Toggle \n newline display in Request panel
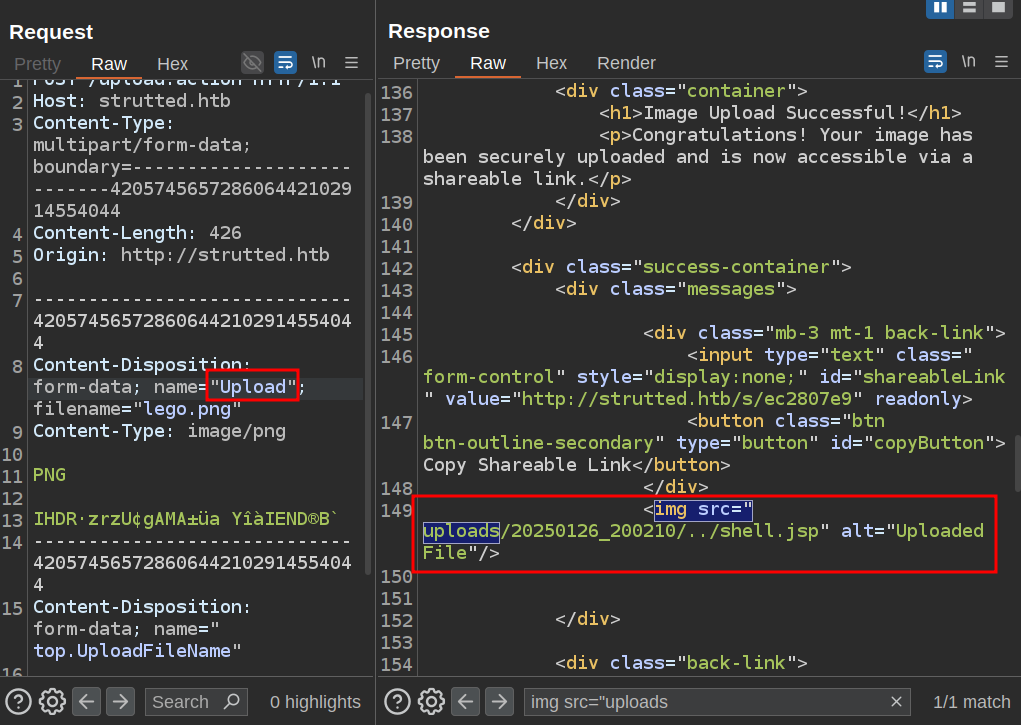This screenshot has width=1021, height=725. 318,62
